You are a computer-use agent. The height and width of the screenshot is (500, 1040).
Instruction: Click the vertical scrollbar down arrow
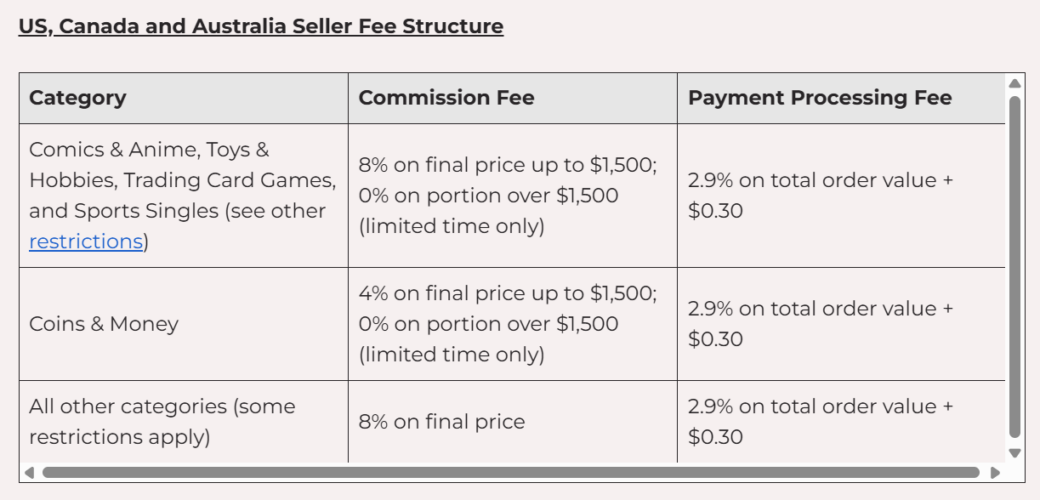point(1014,453)
